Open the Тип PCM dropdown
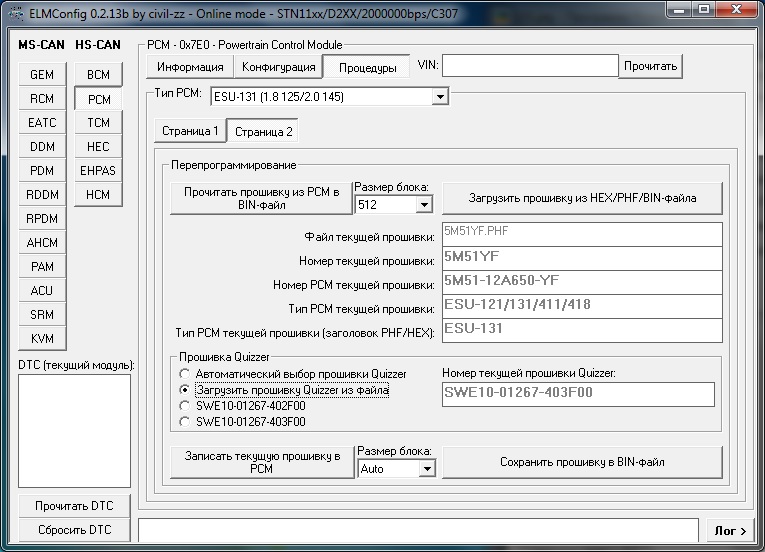 point(440,97)
